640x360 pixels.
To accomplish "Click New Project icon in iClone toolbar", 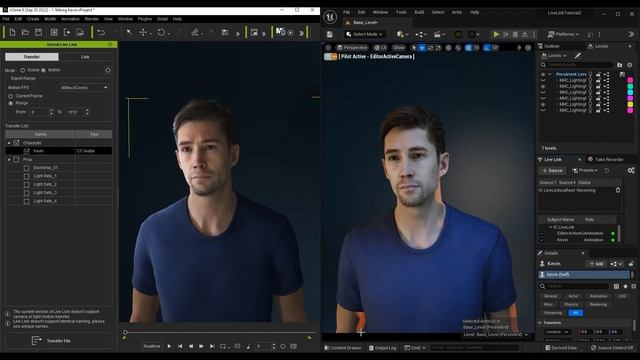I will [x=12, y=32].
